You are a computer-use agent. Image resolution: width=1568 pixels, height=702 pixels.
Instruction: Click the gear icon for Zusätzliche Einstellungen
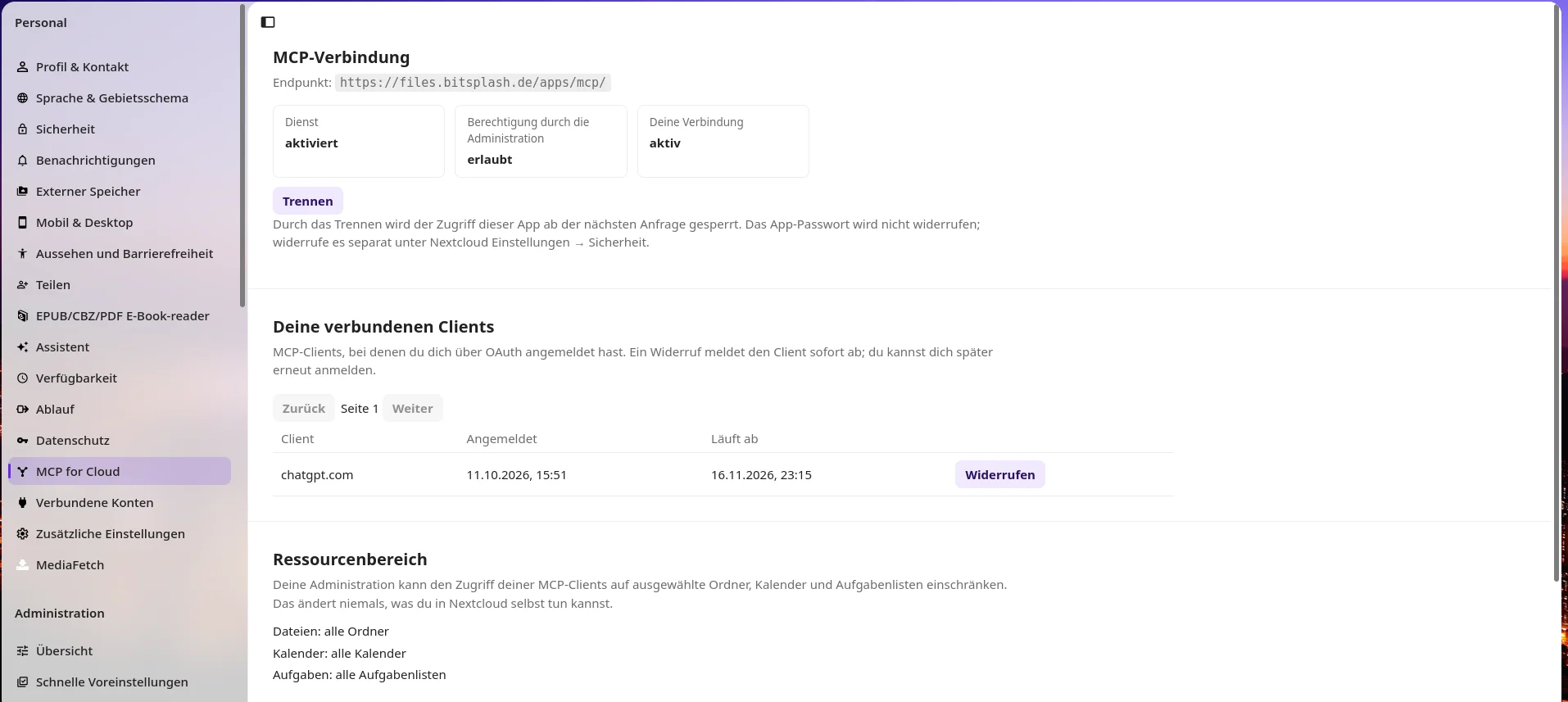pyautogui.click(x=23, y=534)
